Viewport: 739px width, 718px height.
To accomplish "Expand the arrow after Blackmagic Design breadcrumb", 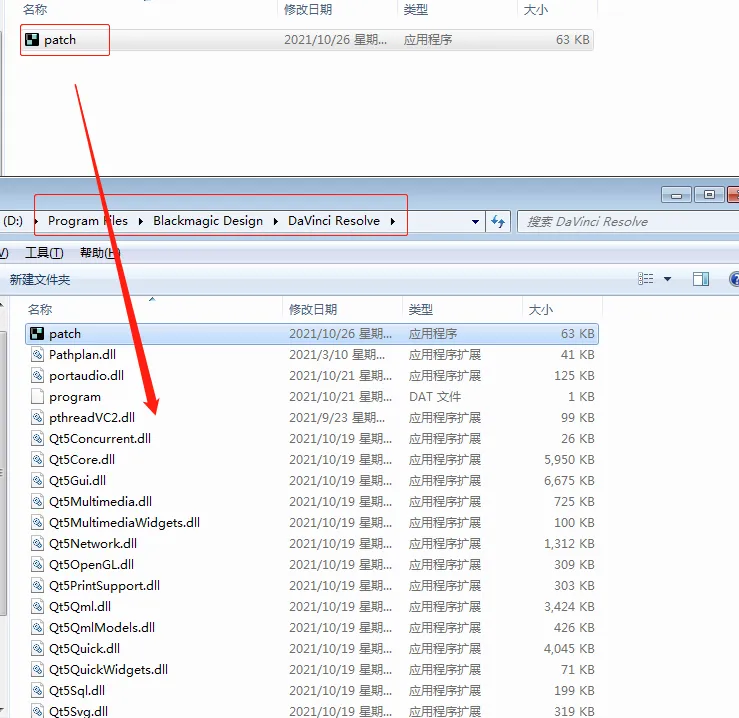I will tap(277, 221).
